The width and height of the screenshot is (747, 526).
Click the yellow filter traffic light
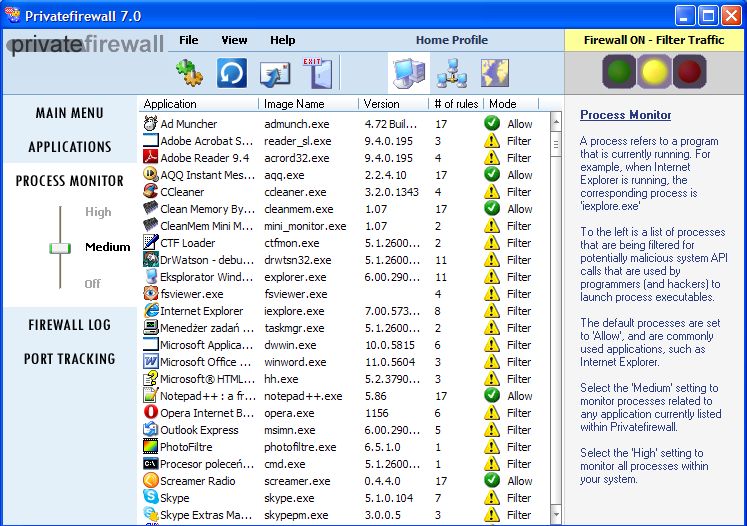pos(655,71)
